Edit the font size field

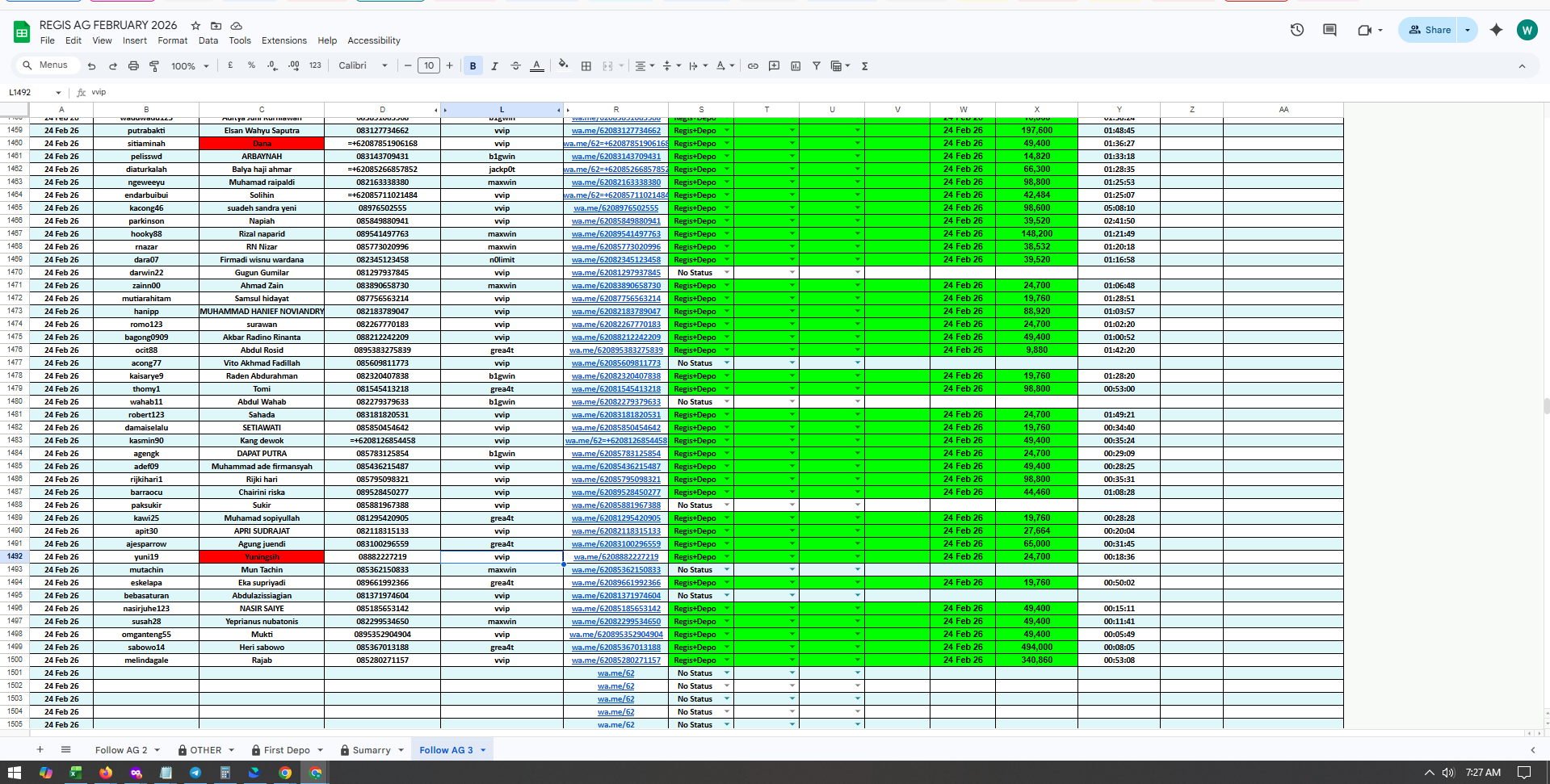tap(429, 66)
